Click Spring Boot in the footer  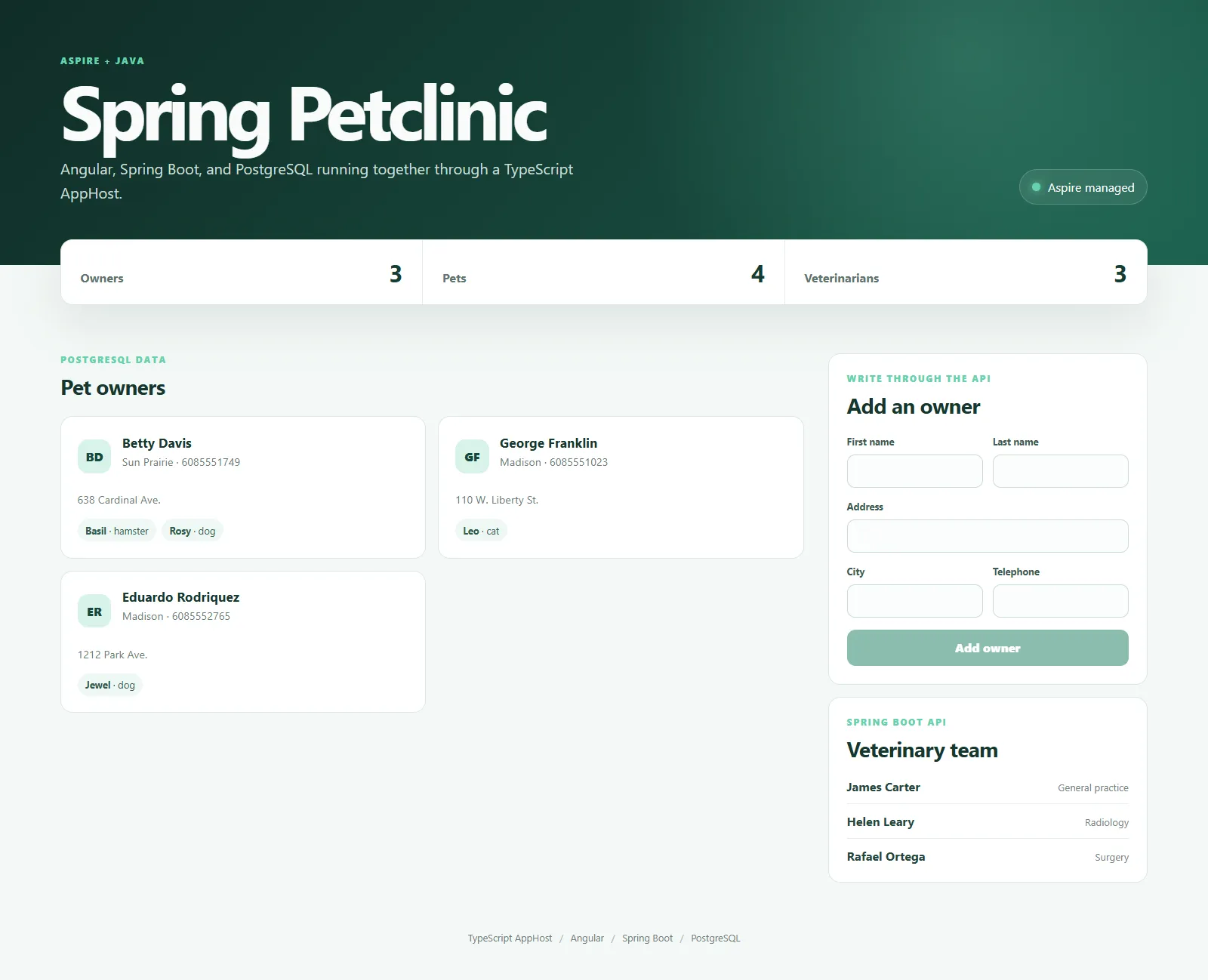tap(647, 938)
